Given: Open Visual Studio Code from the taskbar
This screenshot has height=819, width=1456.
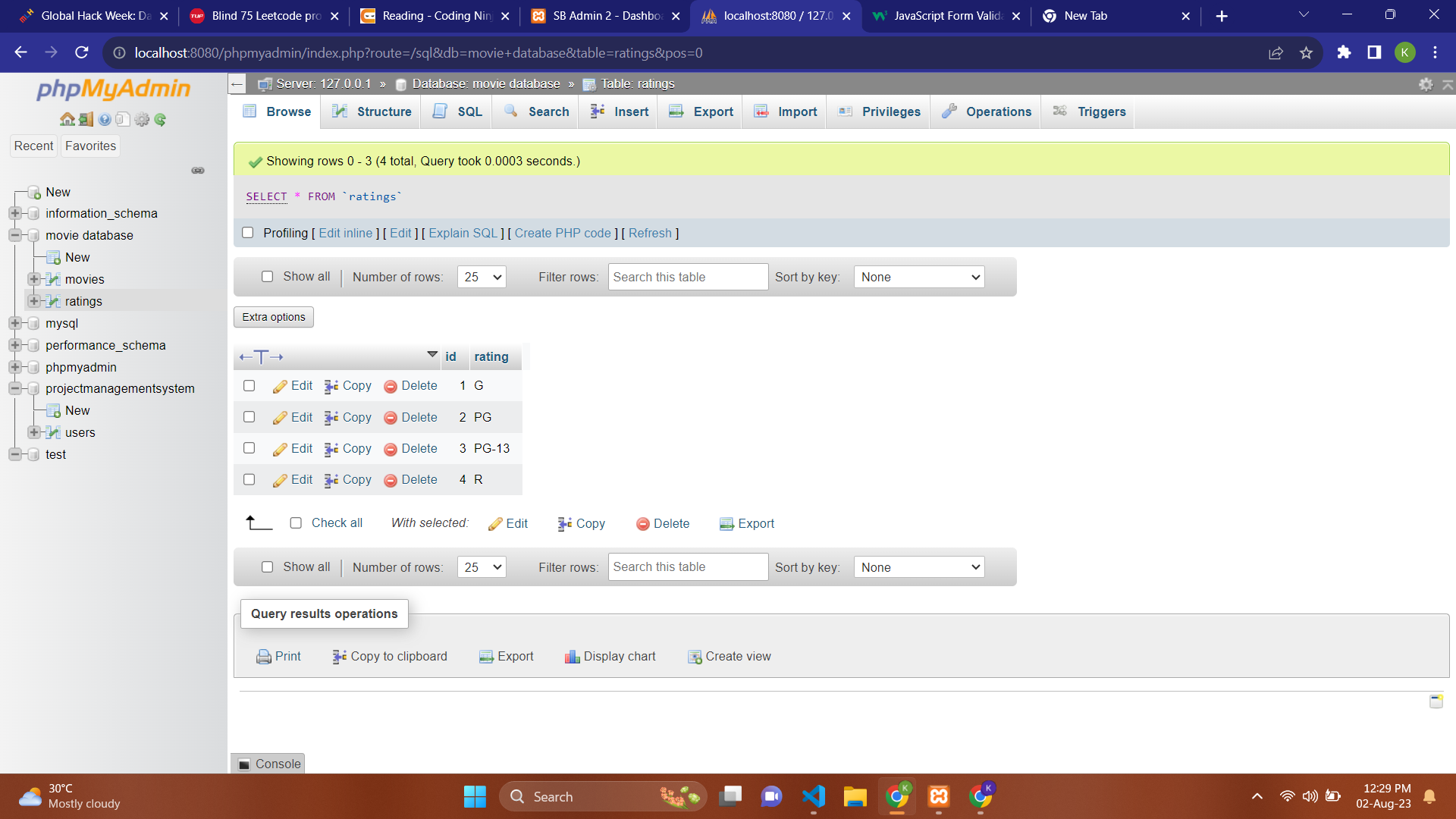Looking at the screenshot, I should point(813,796).
